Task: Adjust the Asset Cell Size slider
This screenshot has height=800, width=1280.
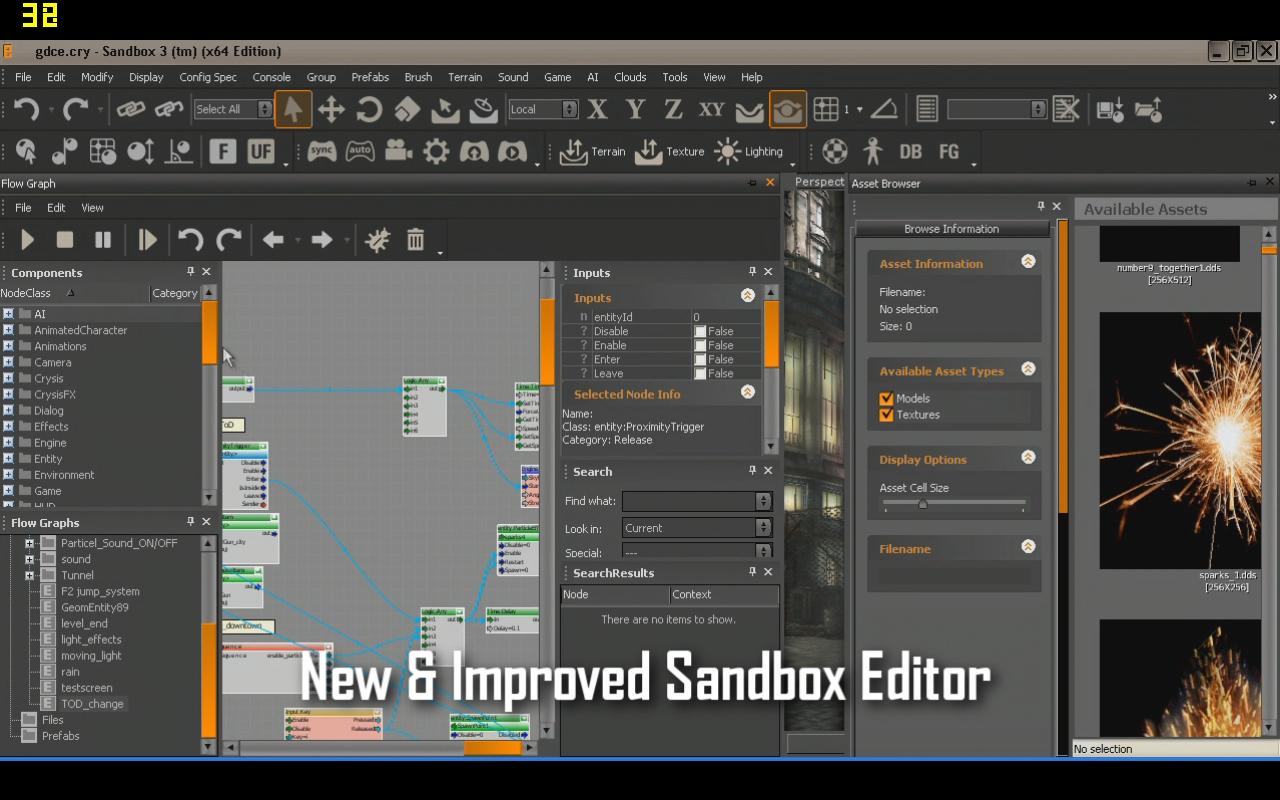Action: (x=923, y=504)
